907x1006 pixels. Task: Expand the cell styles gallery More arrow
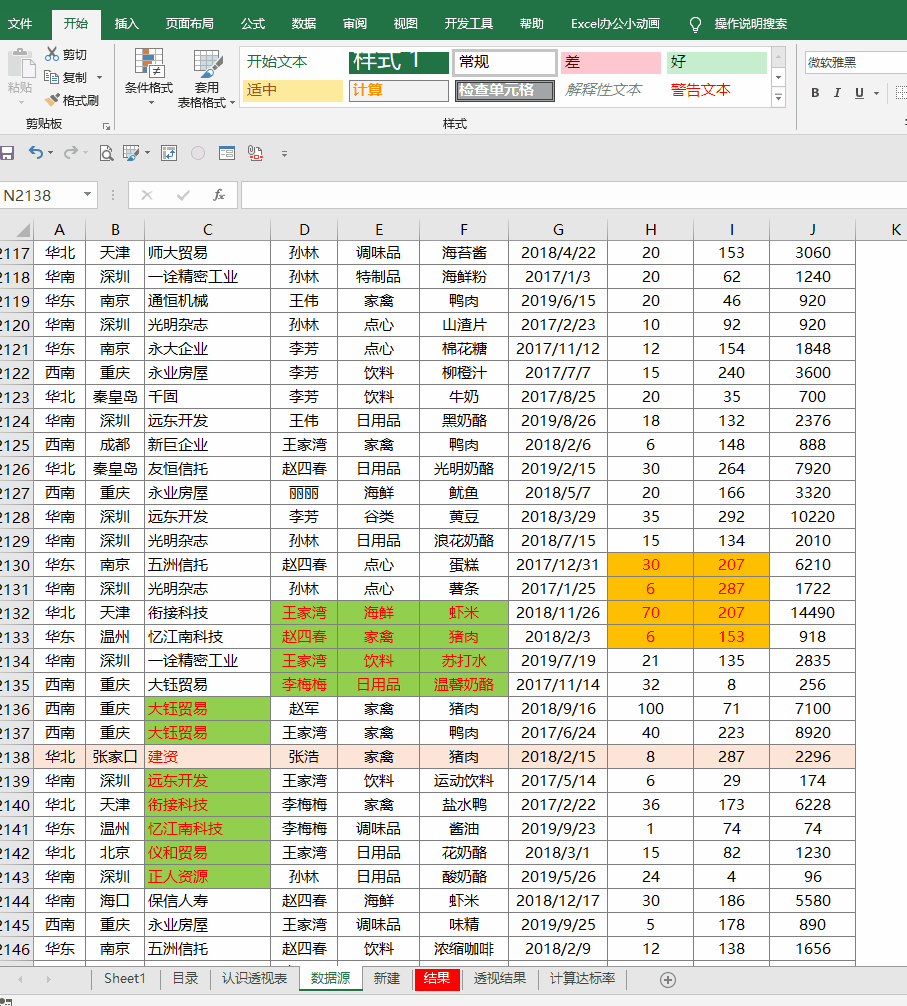click(x=779, y=98)
